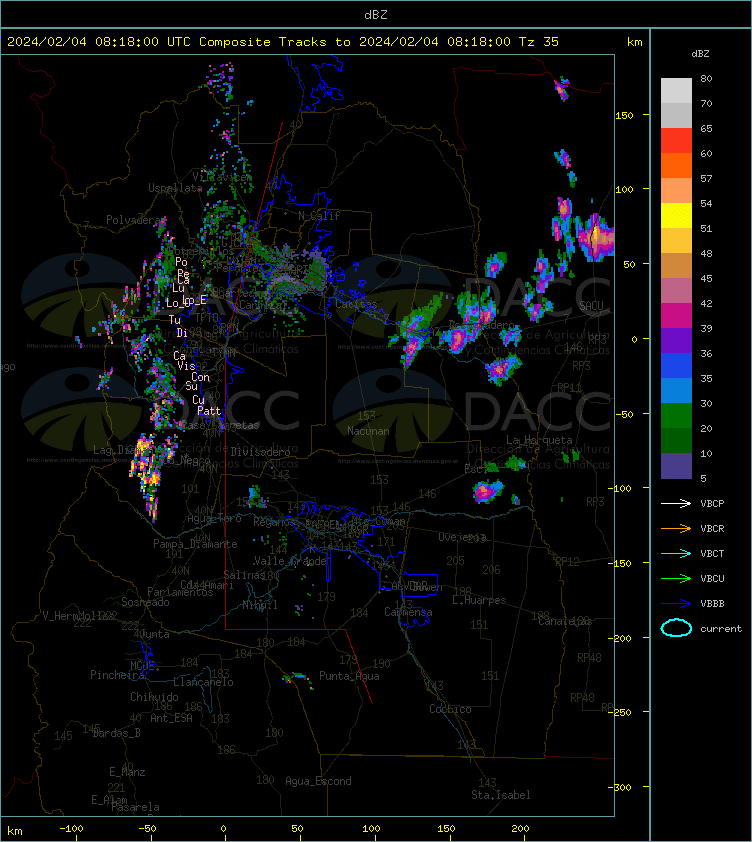The width and height of the screenshot is (752, 842).
Task: Click the 'Sta.Isabel' map label
Action: (501, 795)
